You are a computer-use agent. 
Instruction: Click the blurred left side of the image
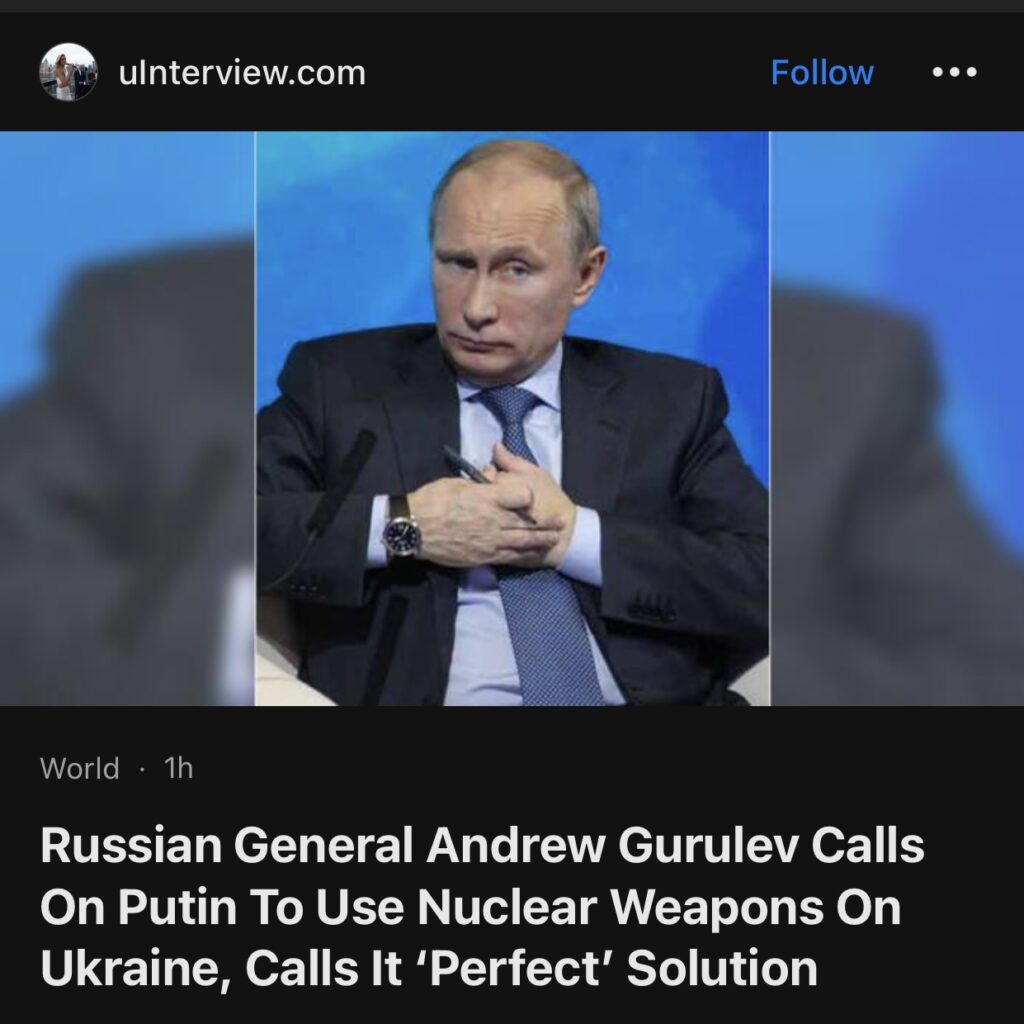tap(127, 419)
